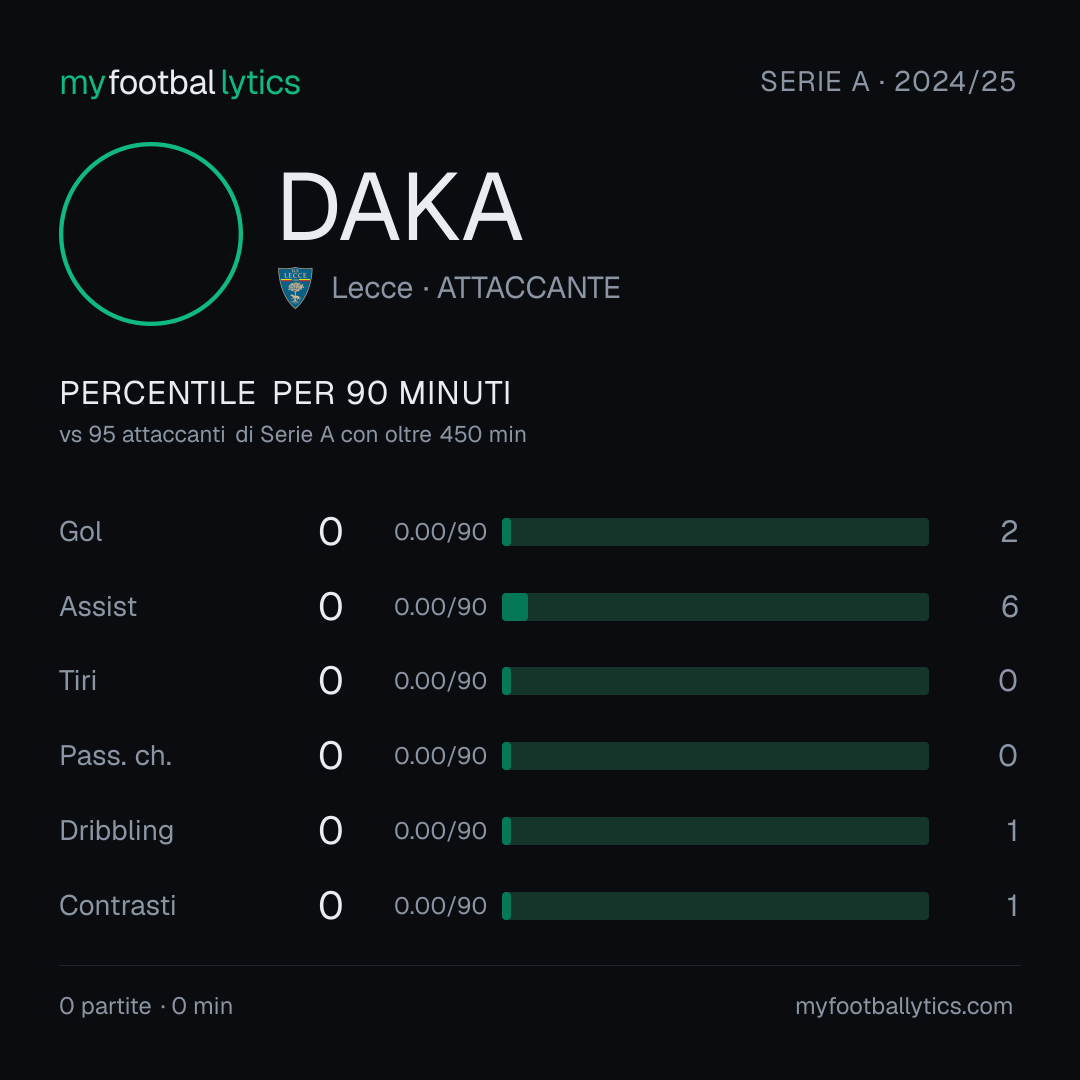1080x1080 pixels.
Task: Select the SERIE A · 2024/25 label
Action: coord(888,81)
